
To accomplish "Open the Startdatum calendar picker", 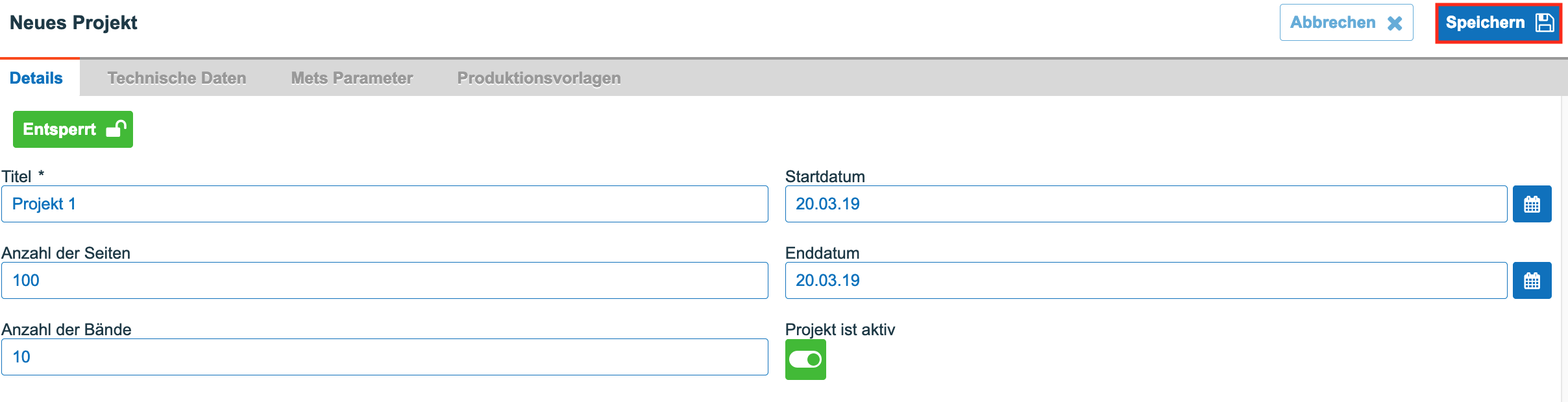I will pyautogui.click(x=1532, y=204).
